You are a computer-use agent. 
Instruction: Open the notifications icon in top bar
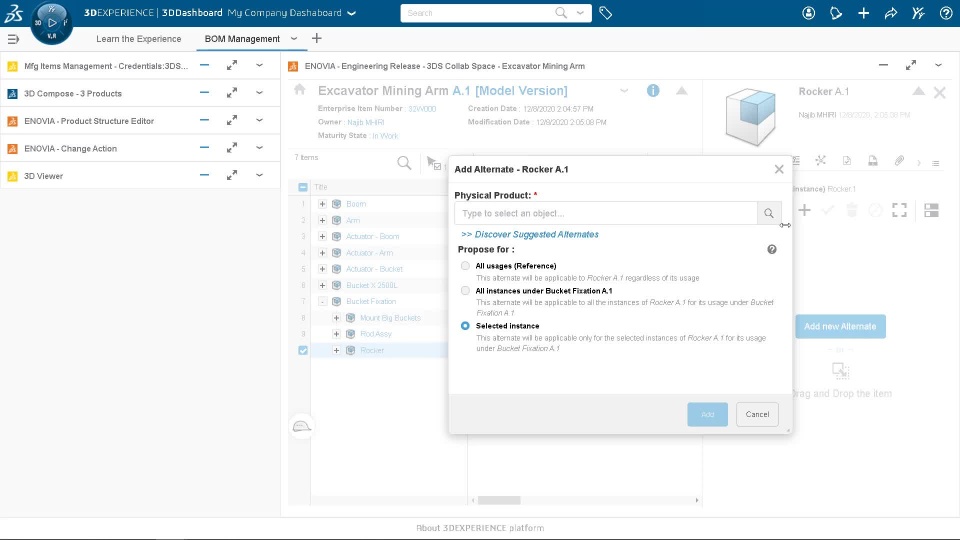(836, 13)
